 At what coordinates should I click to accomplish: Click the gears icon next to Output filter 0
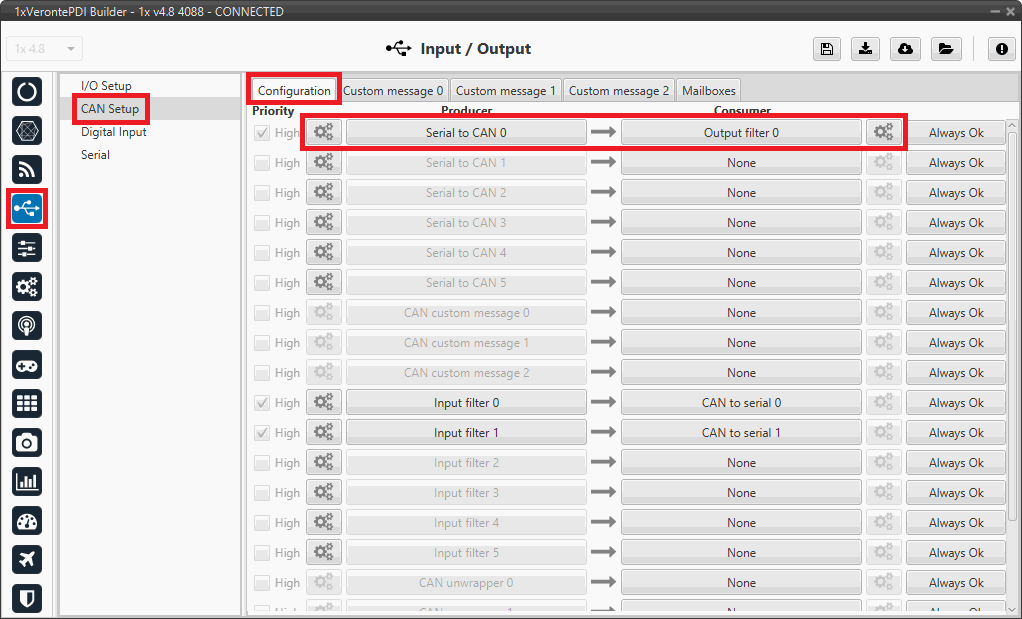[884, 133]
